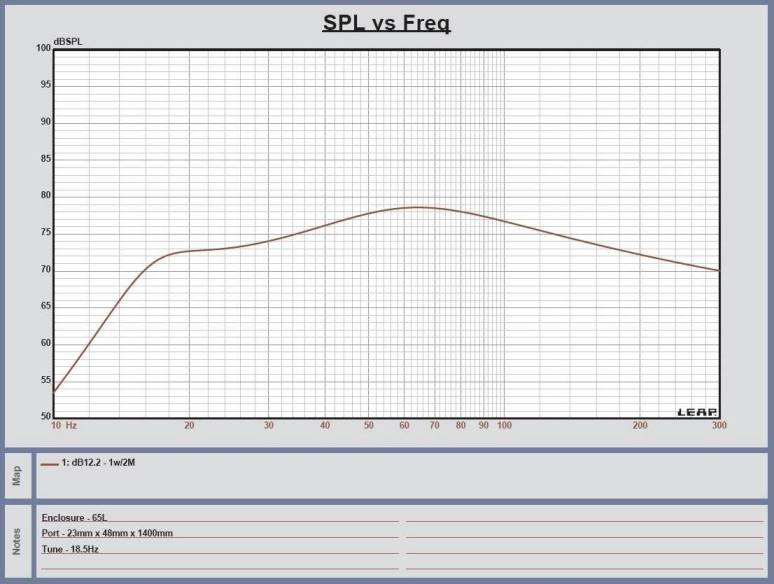Click the '30' frequency axis label
This screenshot has height=584, width=774.
coord(269,425)
